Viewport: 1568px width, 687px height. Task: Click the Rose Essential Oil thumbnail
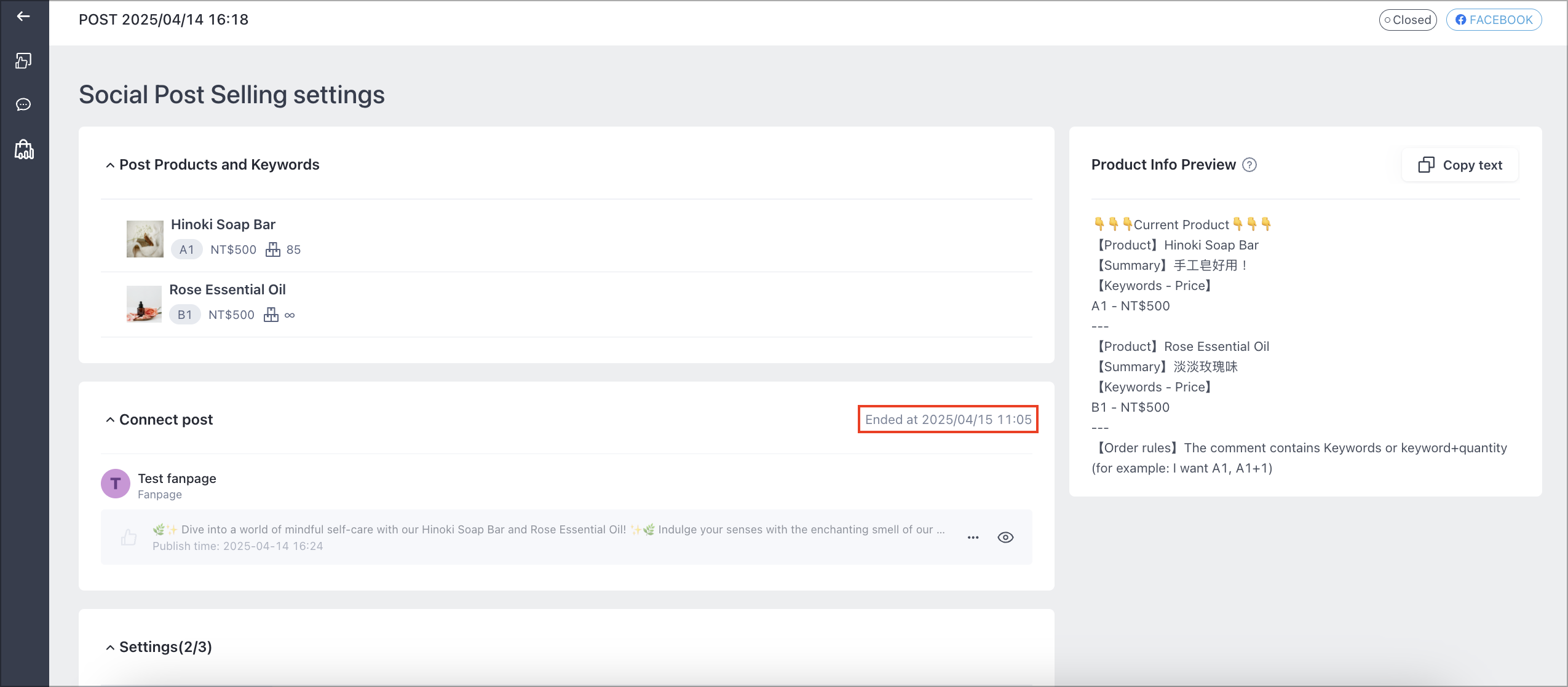pyautogui.click(x=144, y=304)
